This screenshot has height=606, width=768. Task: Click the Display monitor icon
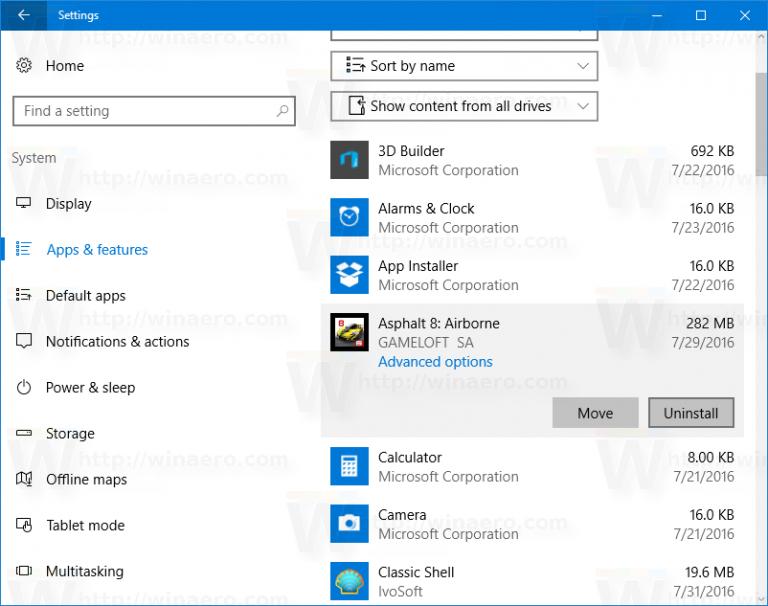tap(24, 203)
